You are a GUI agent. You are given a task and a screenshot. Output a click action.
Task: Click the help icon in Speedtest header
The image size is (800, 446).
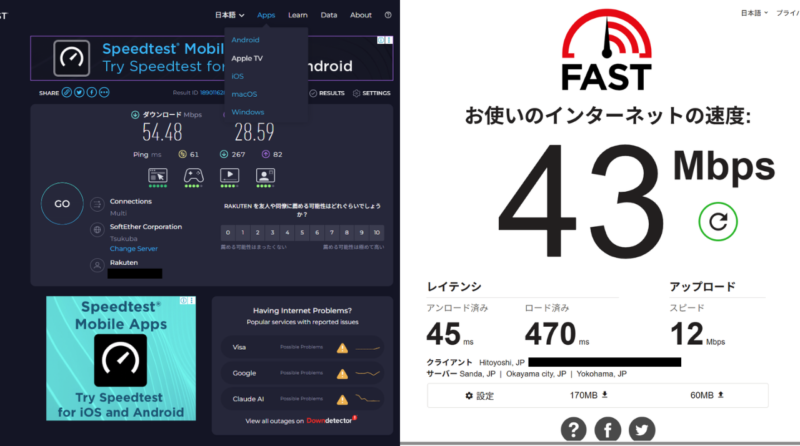pos(388,15)
